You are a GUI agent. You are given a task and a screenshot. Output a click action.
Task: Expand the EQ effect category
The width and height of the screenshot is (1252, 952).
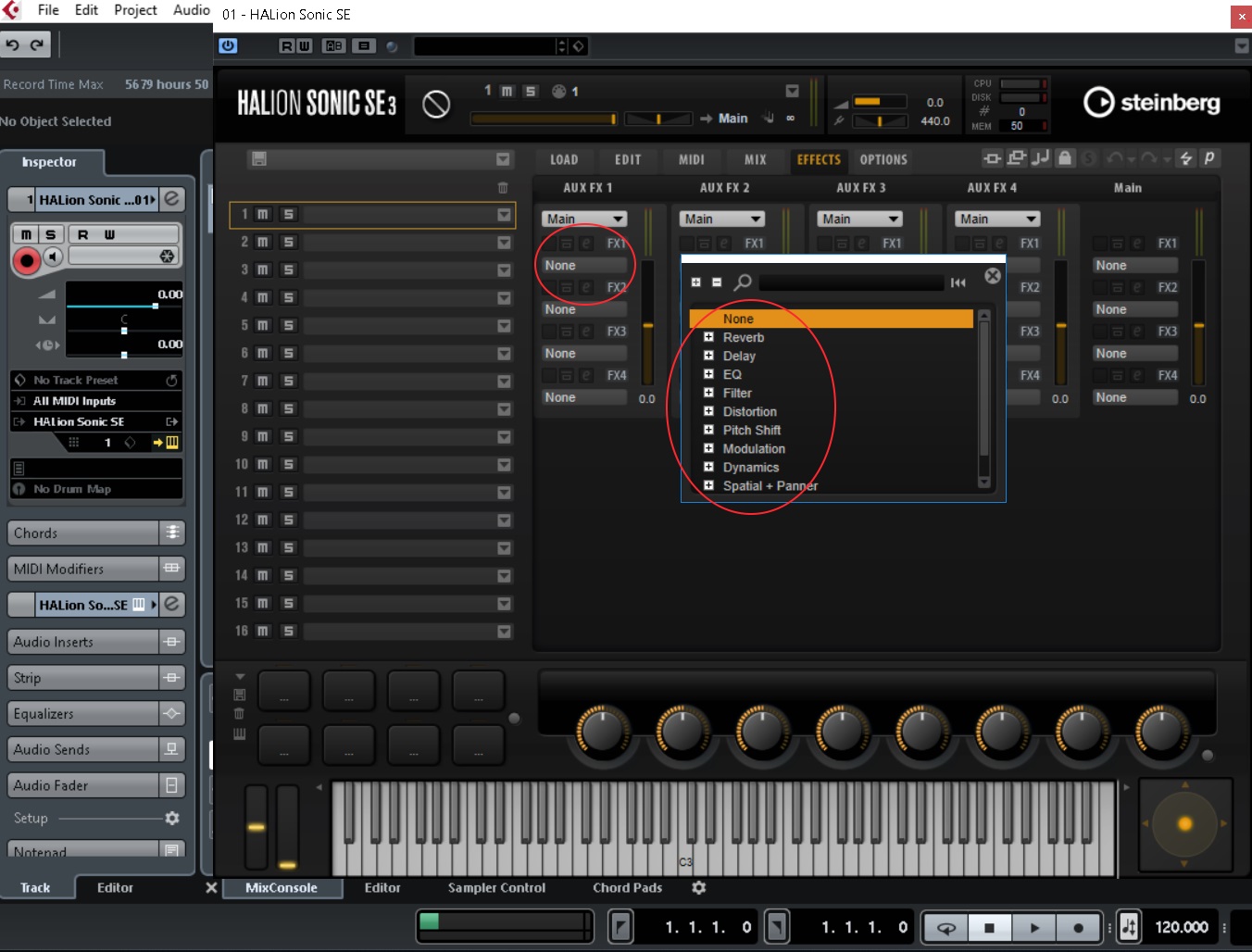(708, 374)
